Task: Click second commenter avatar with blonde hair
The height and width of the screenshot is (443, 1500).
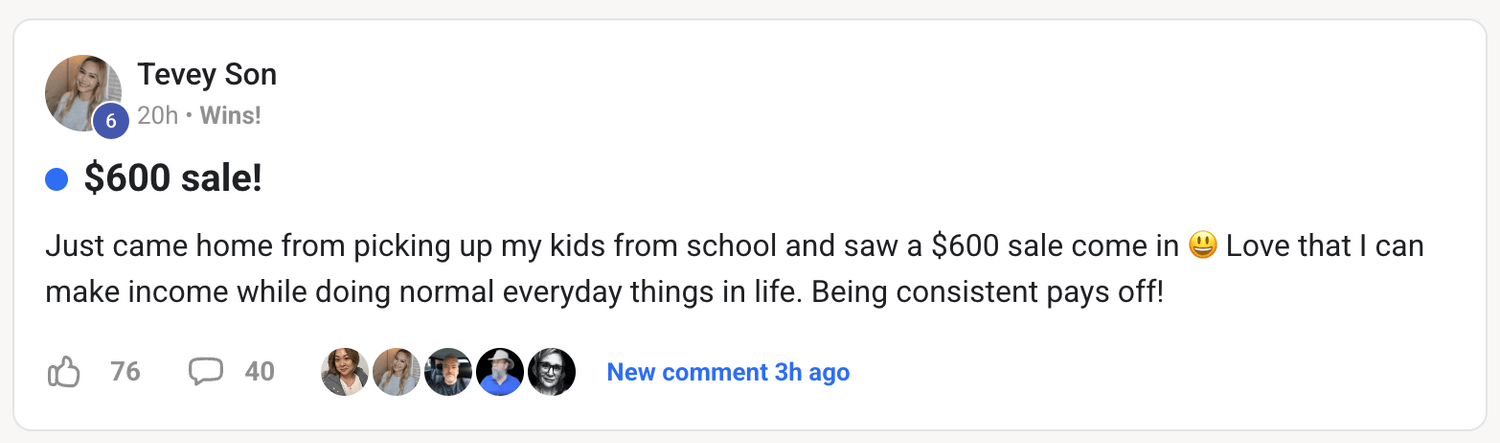Action: pos(397,372)
